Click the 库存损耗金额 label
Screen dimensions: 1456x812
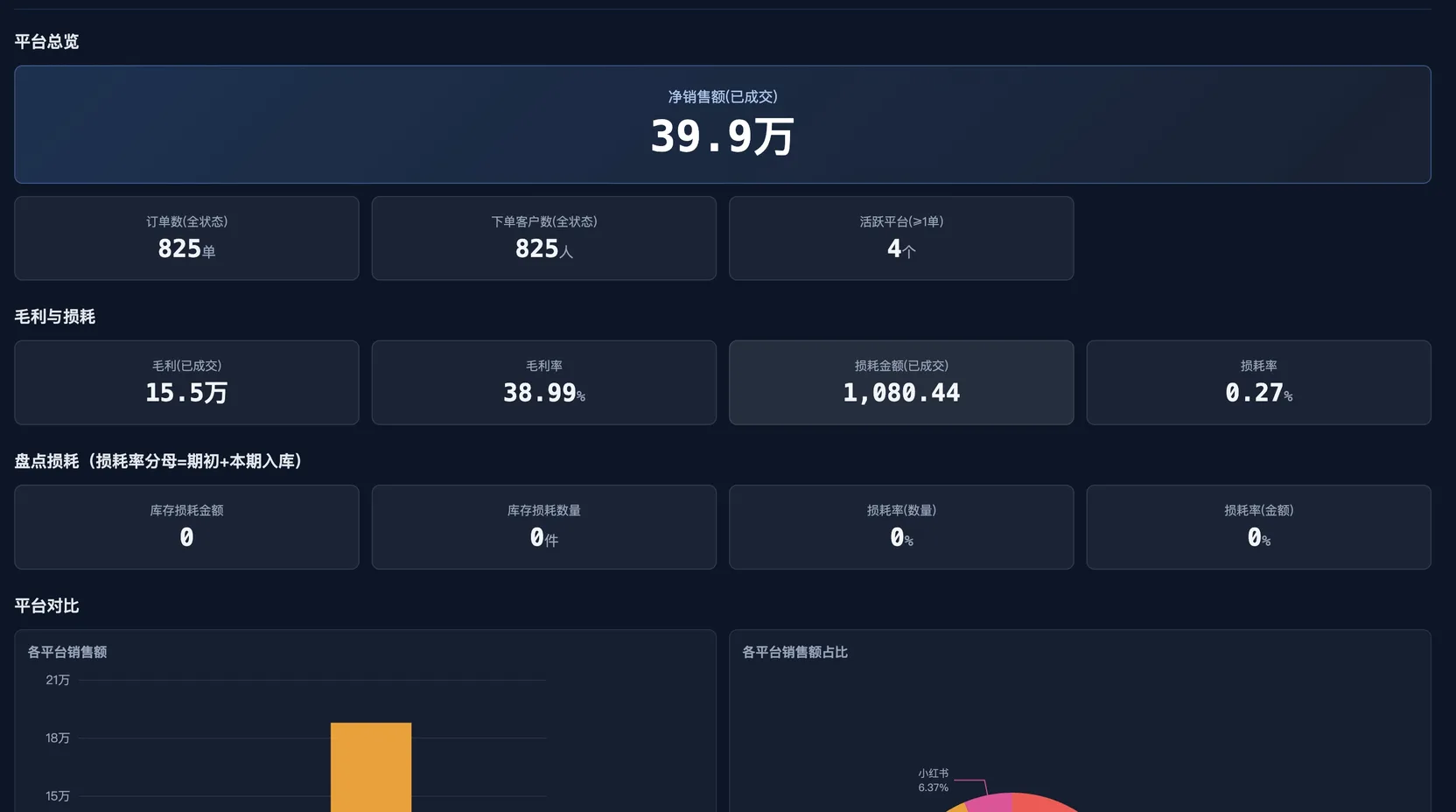point(186,510)
